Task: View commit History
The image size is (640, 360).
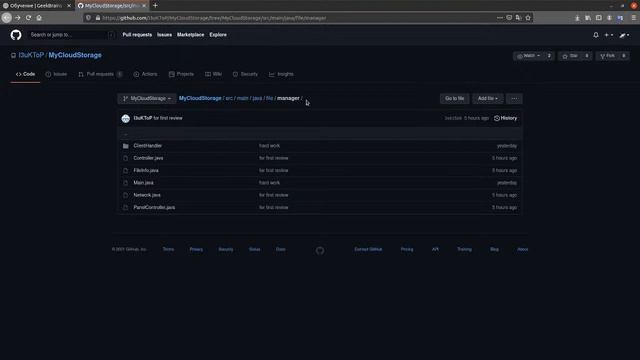Action: coord(505,118)
